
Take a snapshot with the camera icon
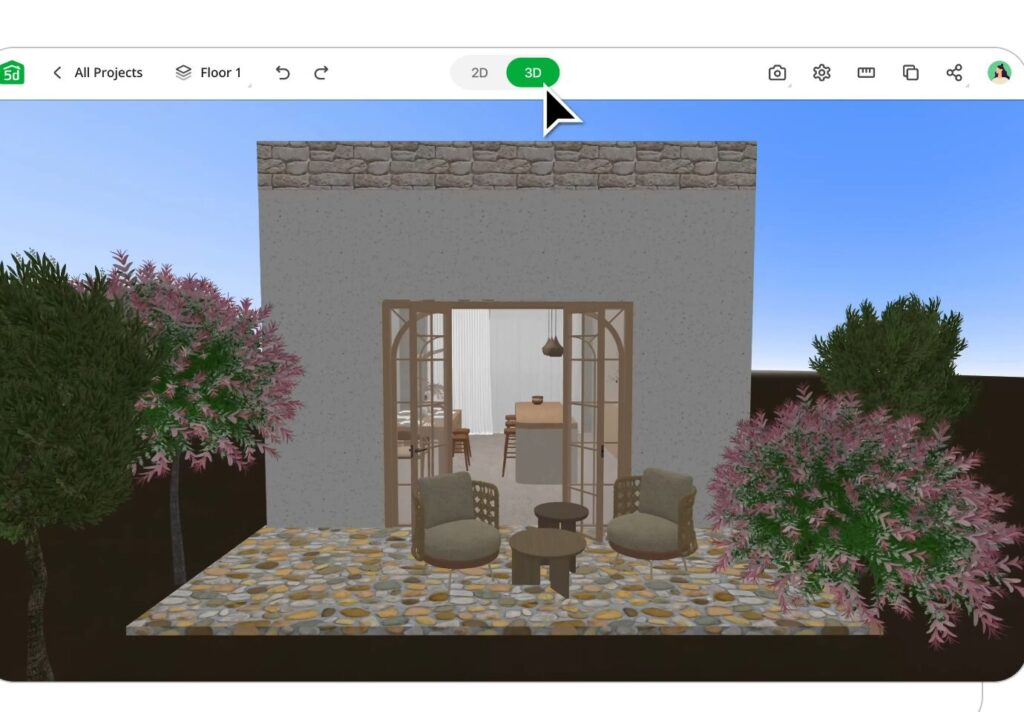click(x=777, y=72)
